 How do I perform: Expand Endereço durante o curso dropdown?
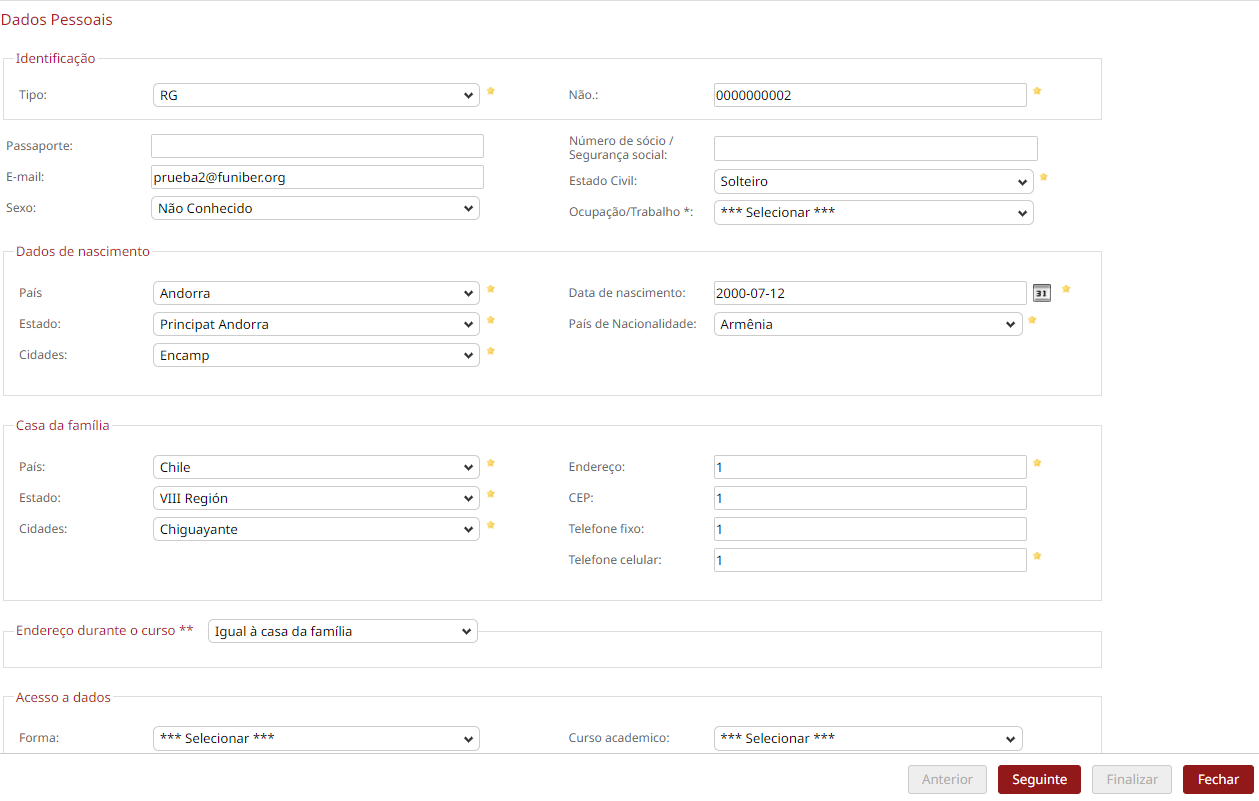342,631
